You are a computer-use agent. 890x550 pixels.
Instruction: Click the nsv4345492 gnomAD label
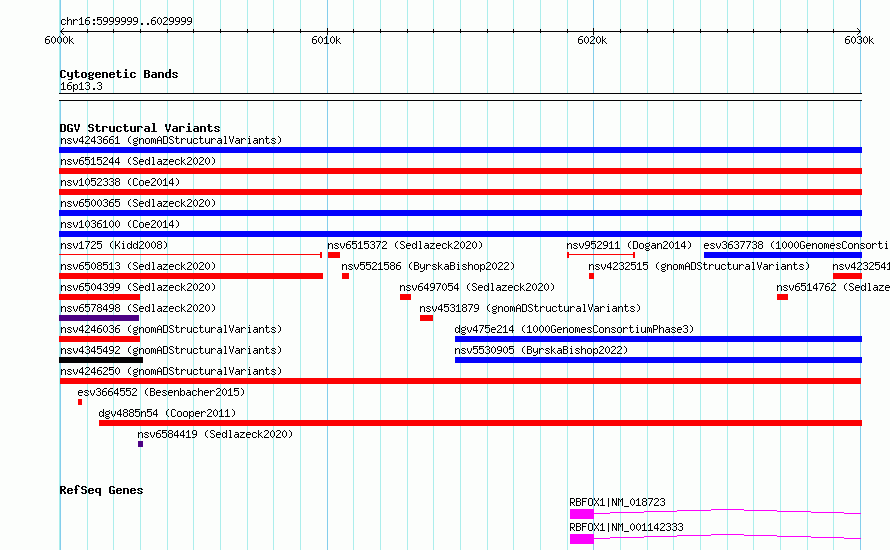coord(171,350)
